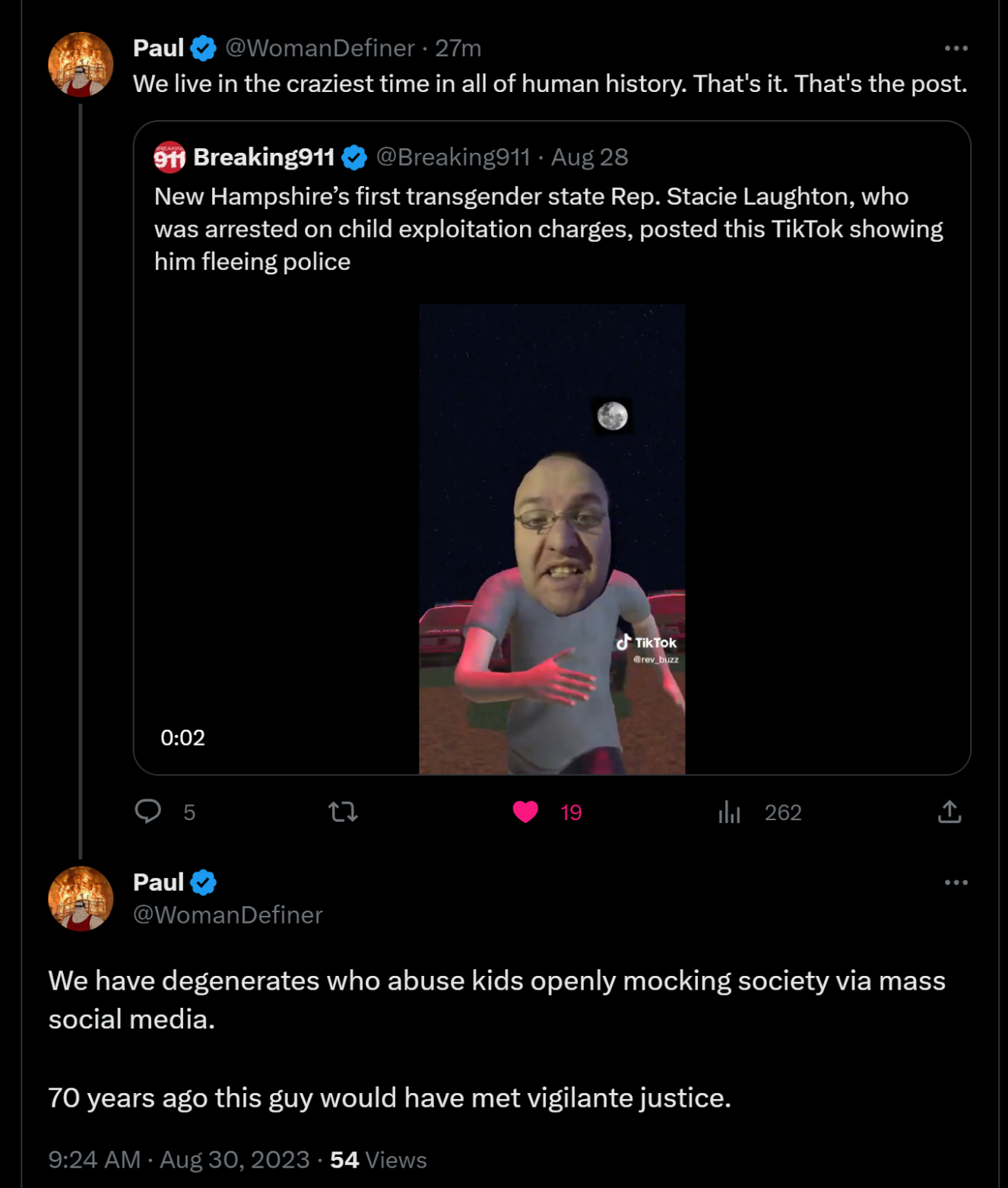The height and width of the screenshot is (1188, 1008).
Task: Open the top tweet's three-dot menu
Action: tap(956, 48)
